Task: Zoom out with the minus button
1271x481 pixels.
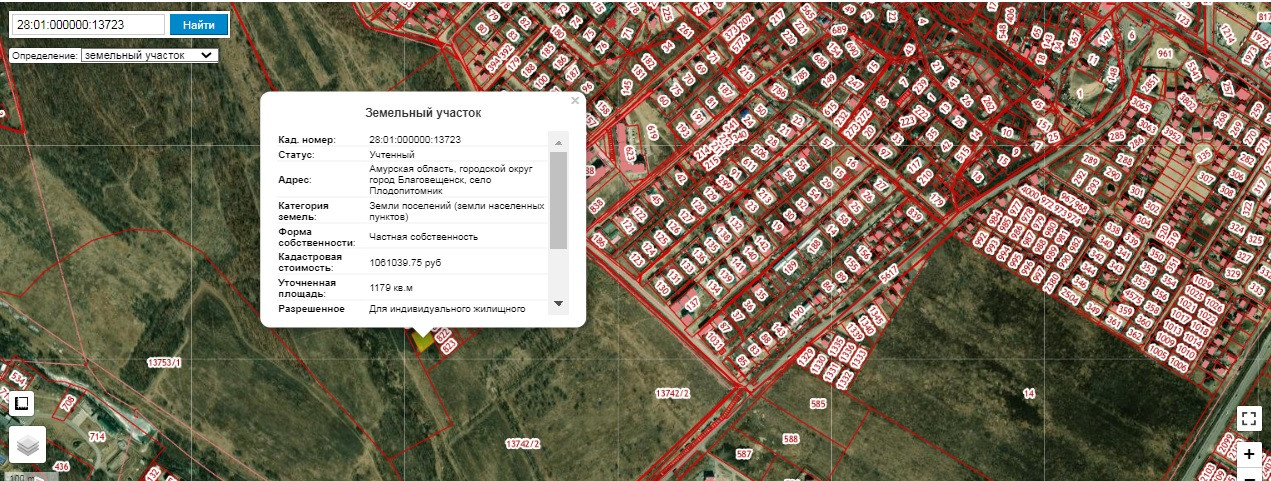Action: pos(1249,475)
